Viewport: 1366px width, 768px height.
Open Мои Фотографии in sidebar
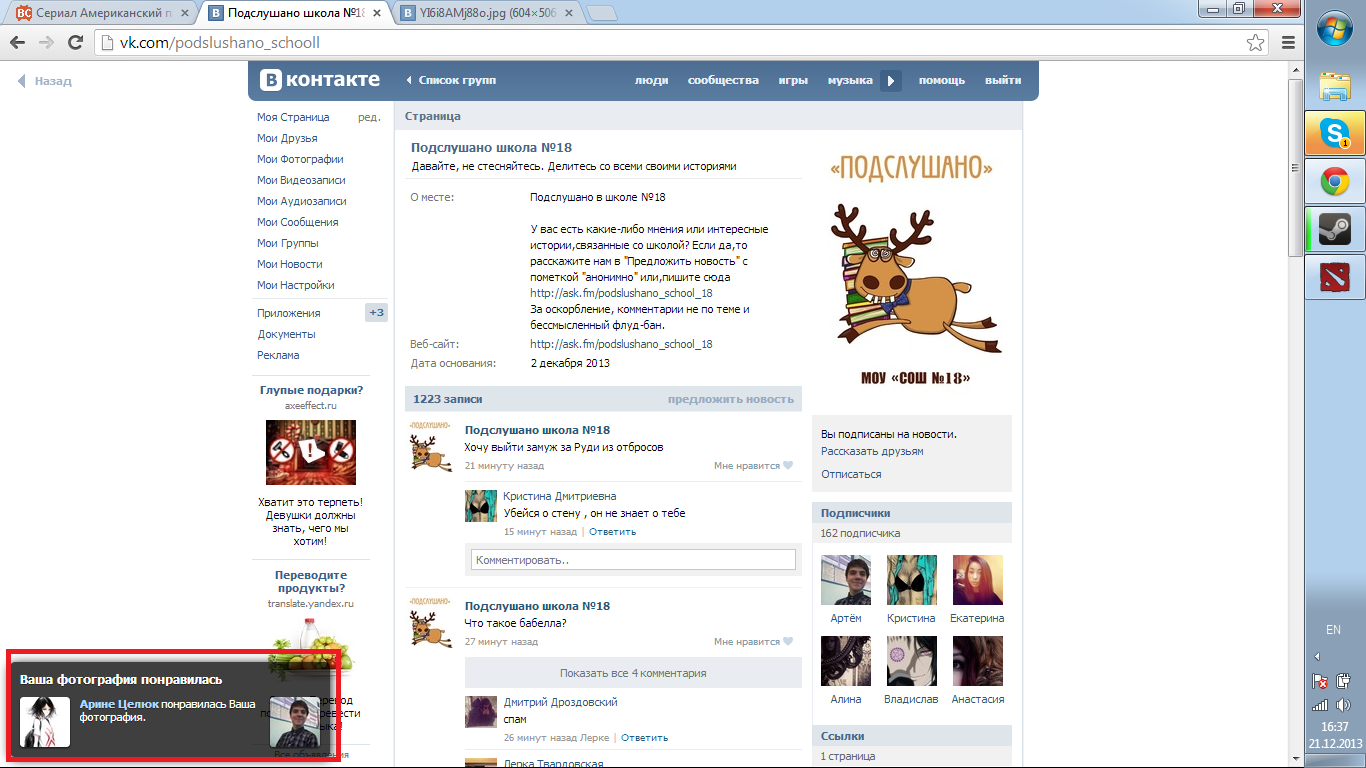click(x=300, y=159)
